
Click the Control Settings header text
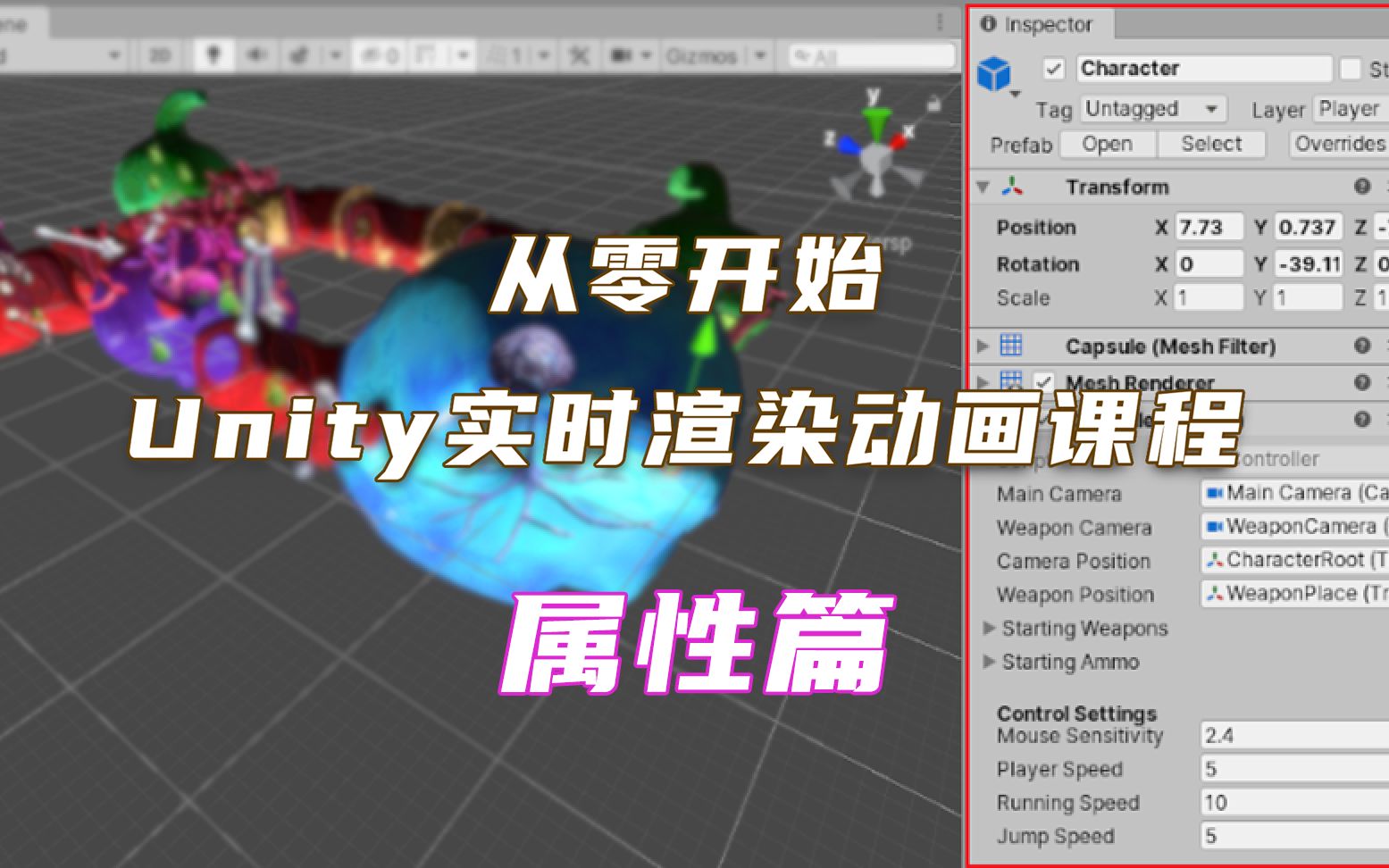pos(1076,714)
